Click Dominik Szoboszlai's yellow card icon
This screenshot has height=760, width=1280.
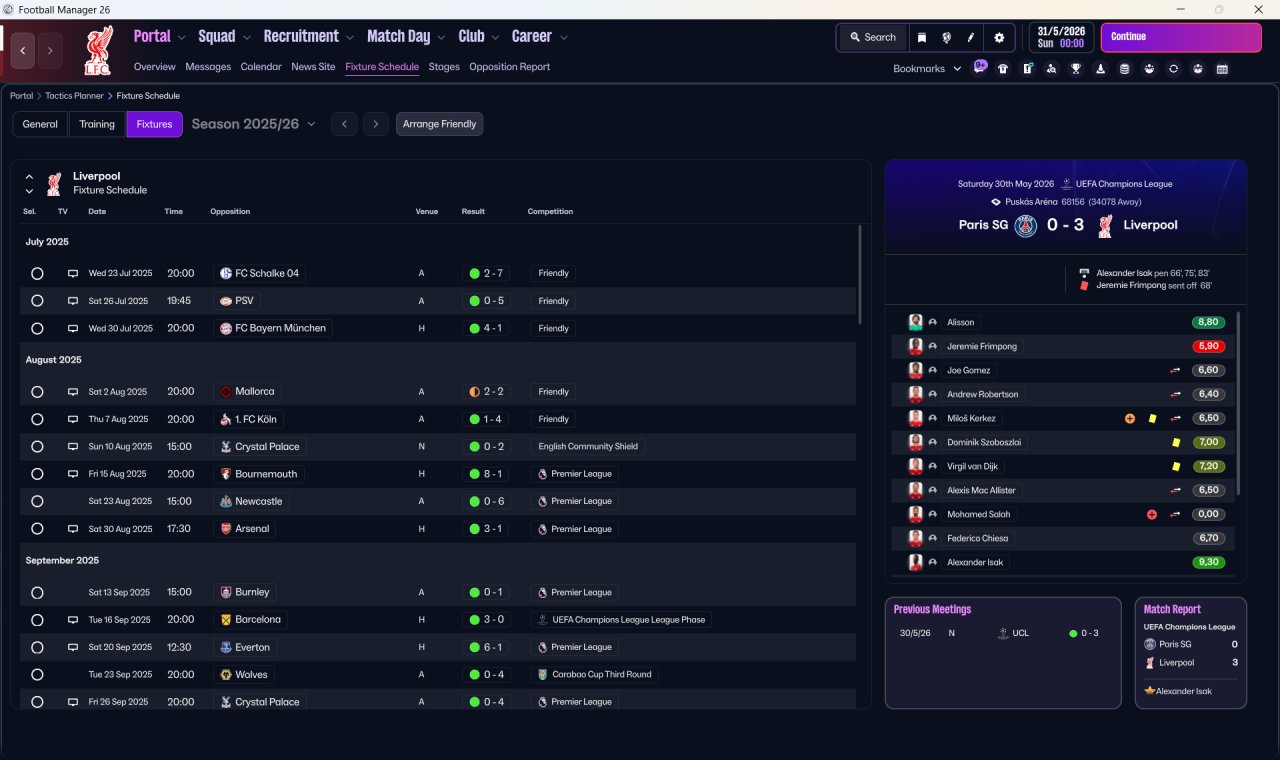[1176, 442]
